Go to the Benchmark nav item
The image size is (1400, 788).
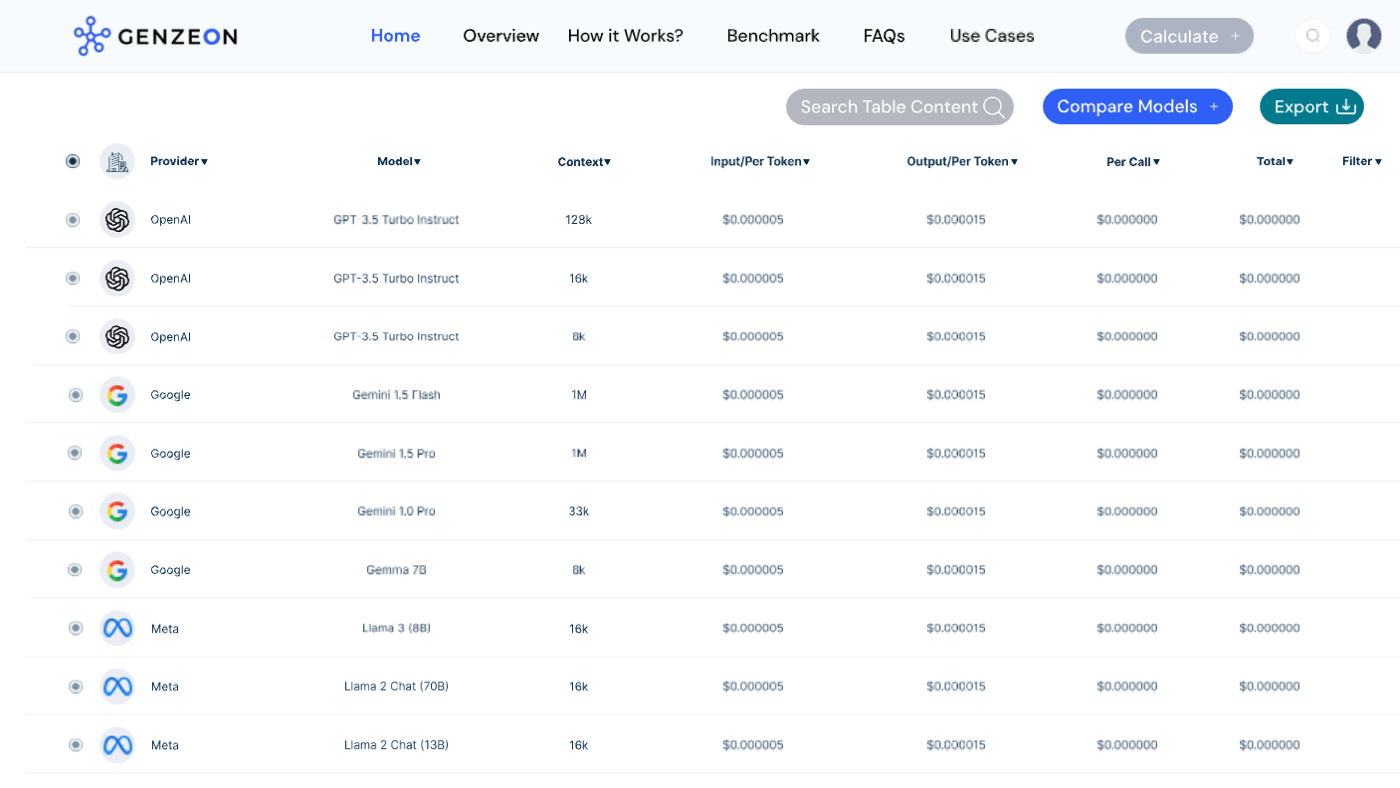(x=772, y=36)
